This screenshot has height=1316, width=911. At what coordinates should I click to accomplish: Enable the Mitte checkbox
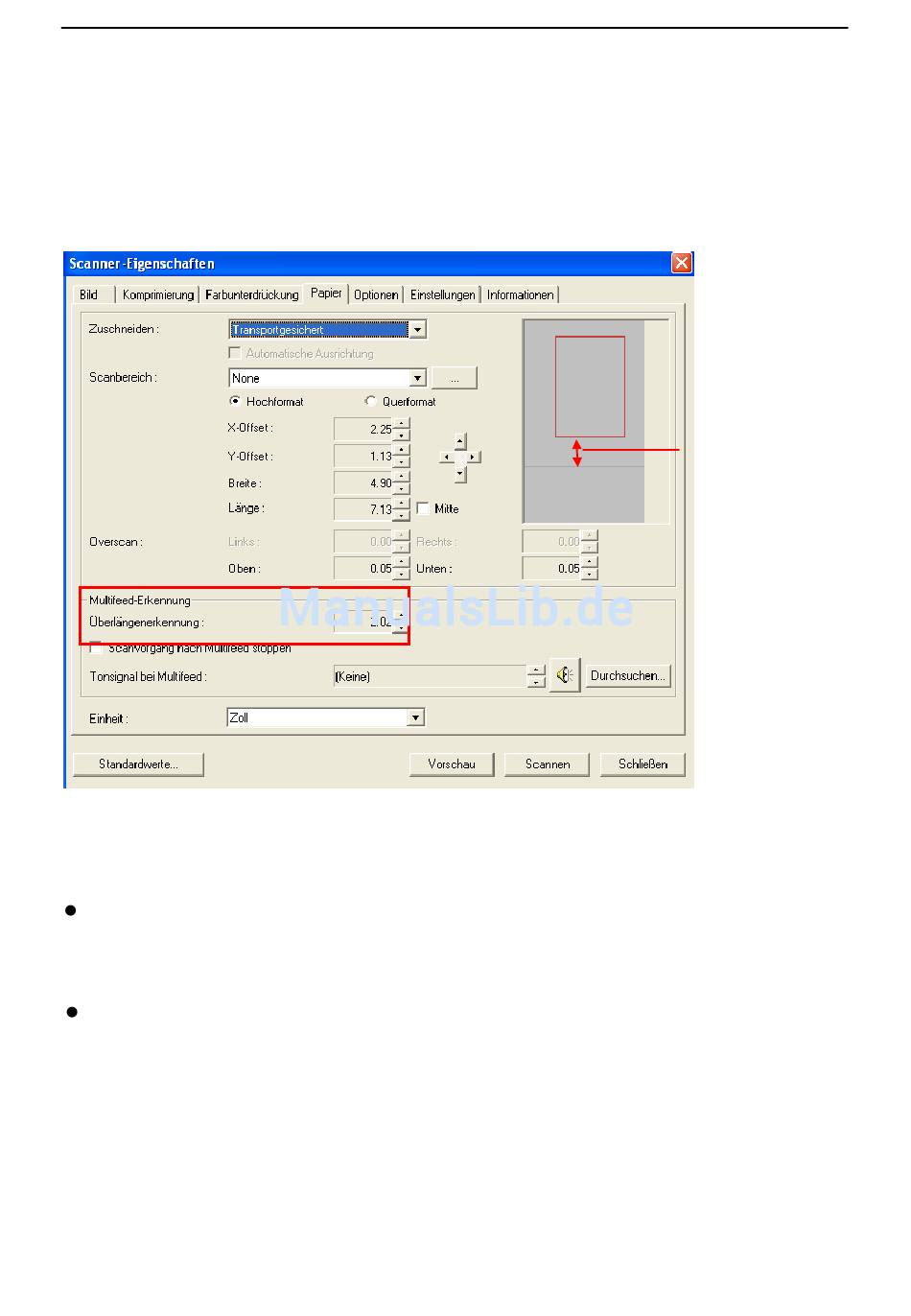click(424, 509)
